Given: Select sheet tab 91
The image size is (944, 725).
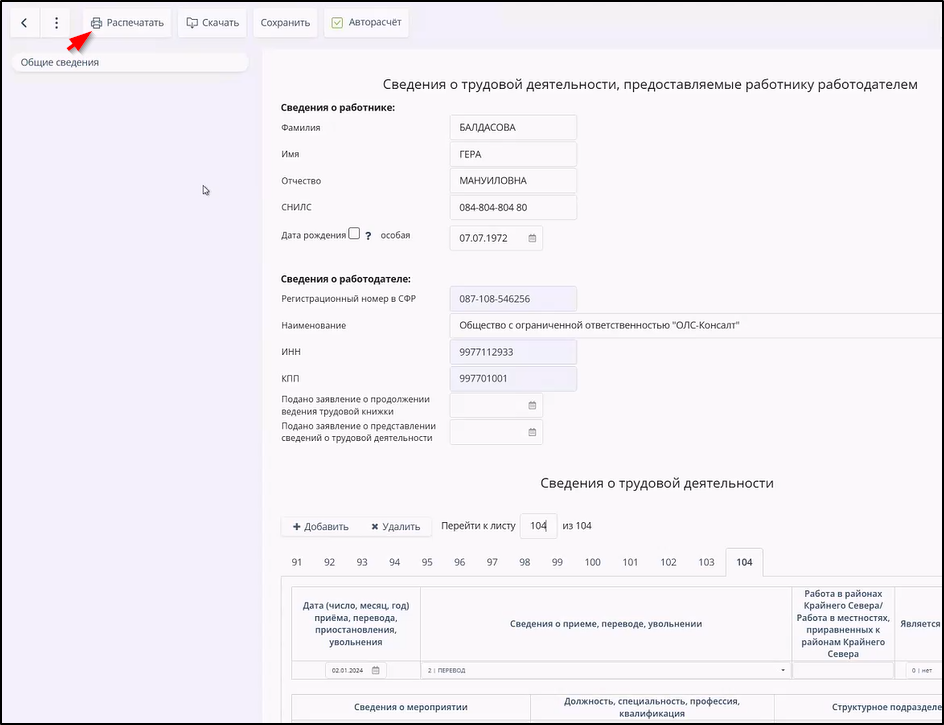Looking at the screenshot, I should coord(297,563).
